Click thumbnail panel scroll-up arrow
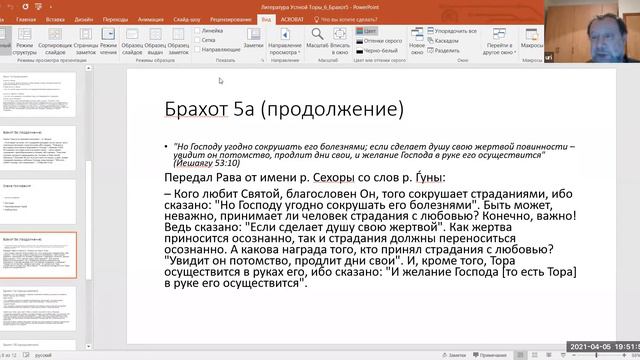 (x=89, y=68)
